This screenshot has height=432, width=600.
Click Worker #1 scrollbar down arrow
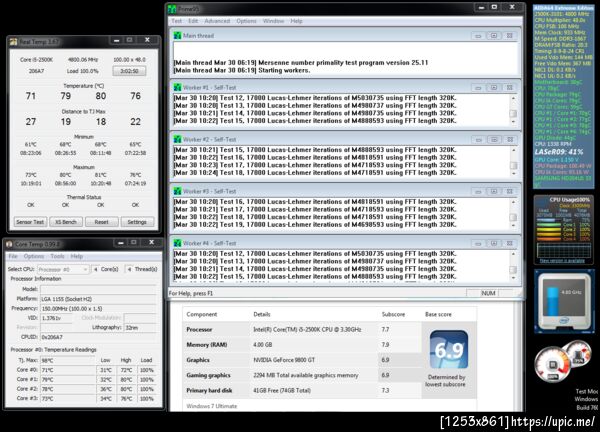514,122
